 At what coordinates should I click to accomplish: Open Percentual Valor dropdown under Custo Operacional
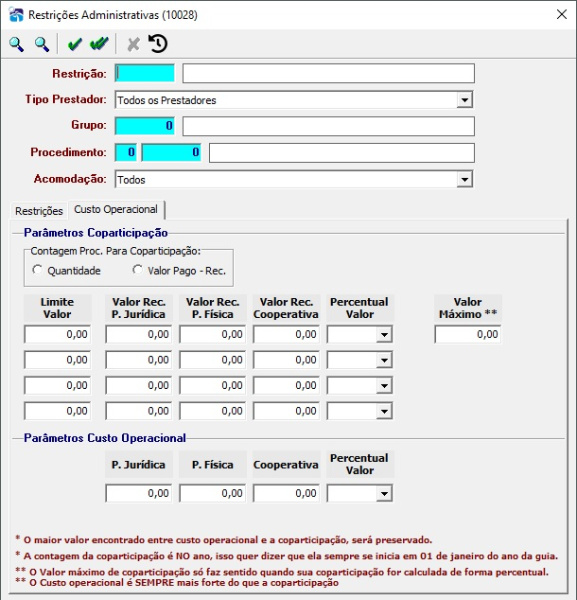[x=384, y=494]
